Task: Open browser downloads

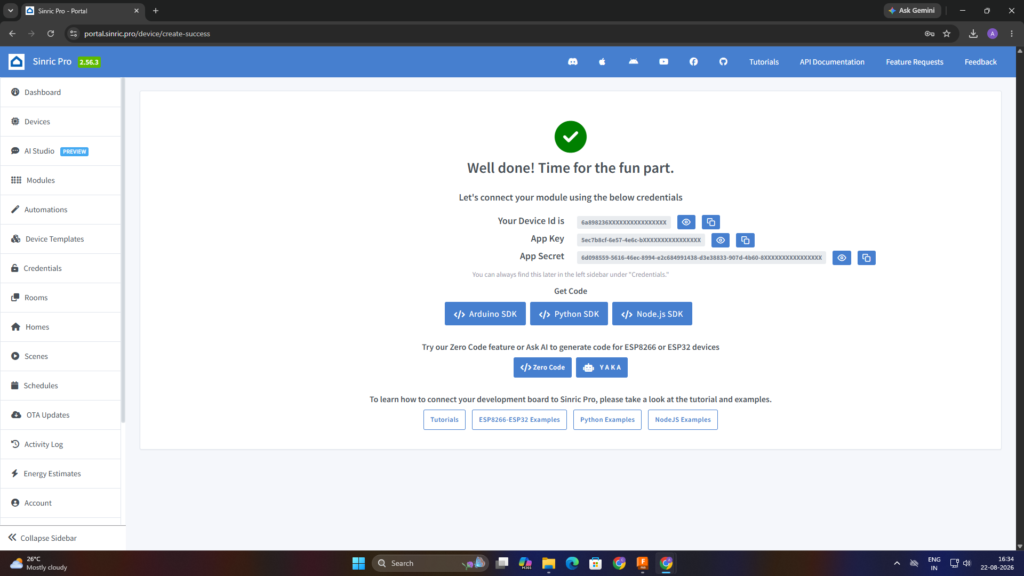Action: [x=973, y=33]
